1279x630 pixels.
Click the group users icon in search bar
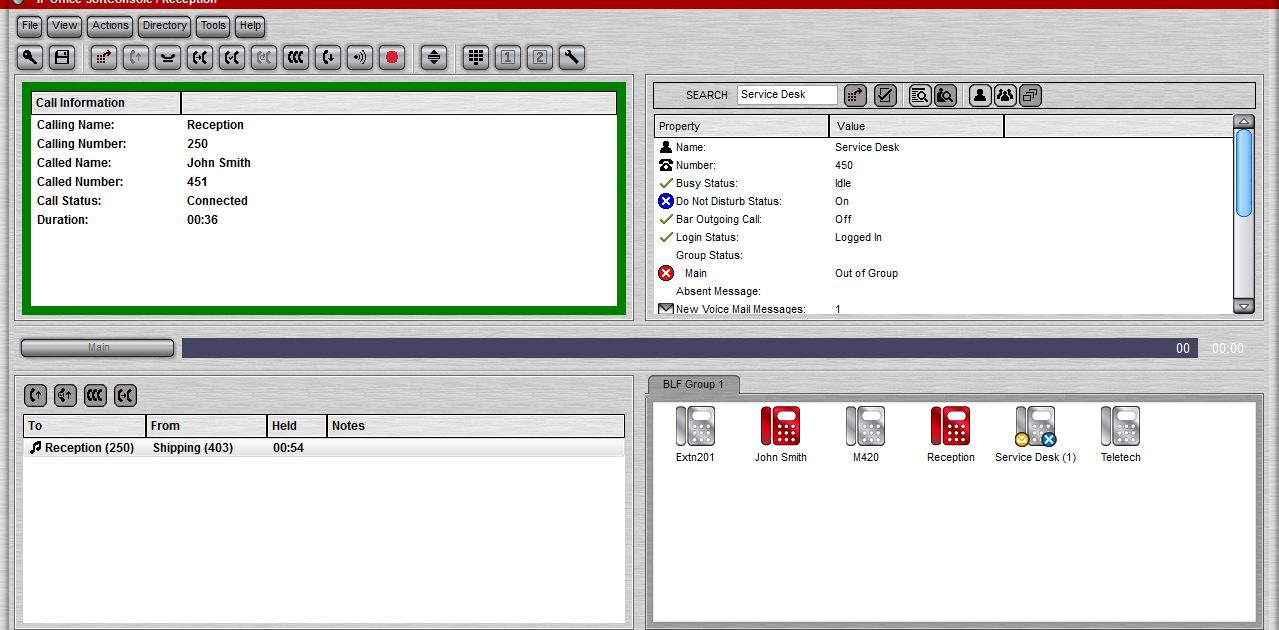(1005, 95)
